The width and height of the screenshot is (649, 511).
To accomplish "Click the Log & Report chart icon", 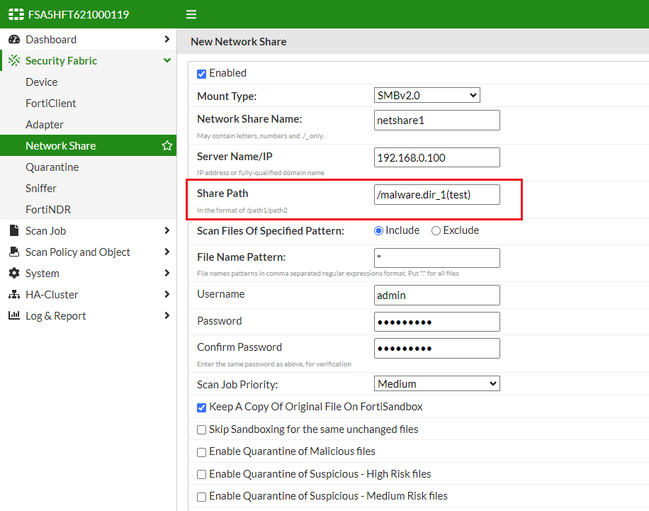I will click(x=14, y=316).
